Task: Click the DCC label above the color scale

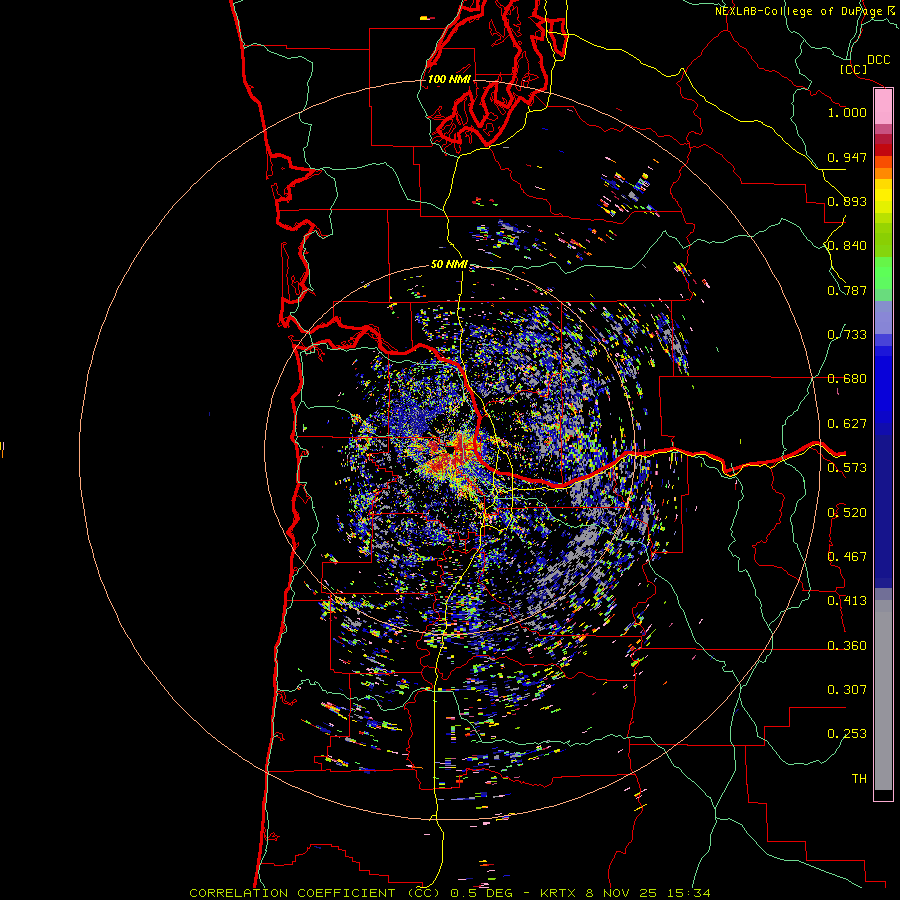Action: [x=878, y=60]
